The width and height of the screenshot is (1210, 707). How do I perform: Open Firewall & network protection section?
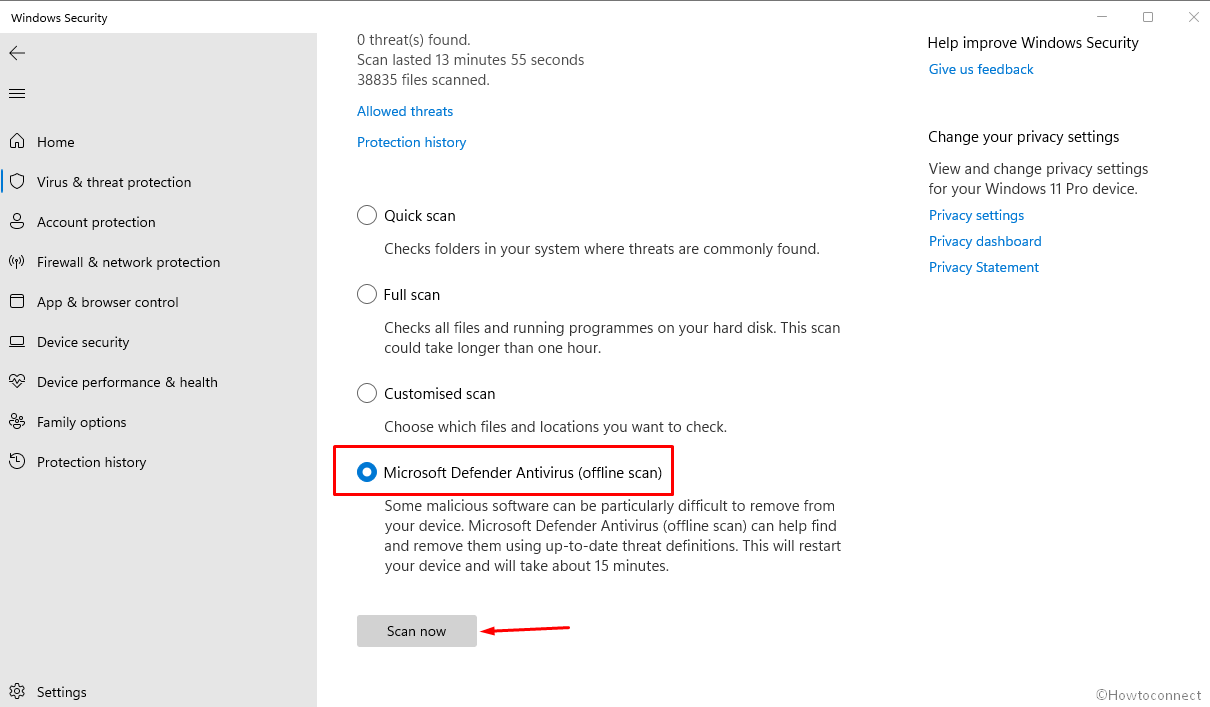[128, 262]
